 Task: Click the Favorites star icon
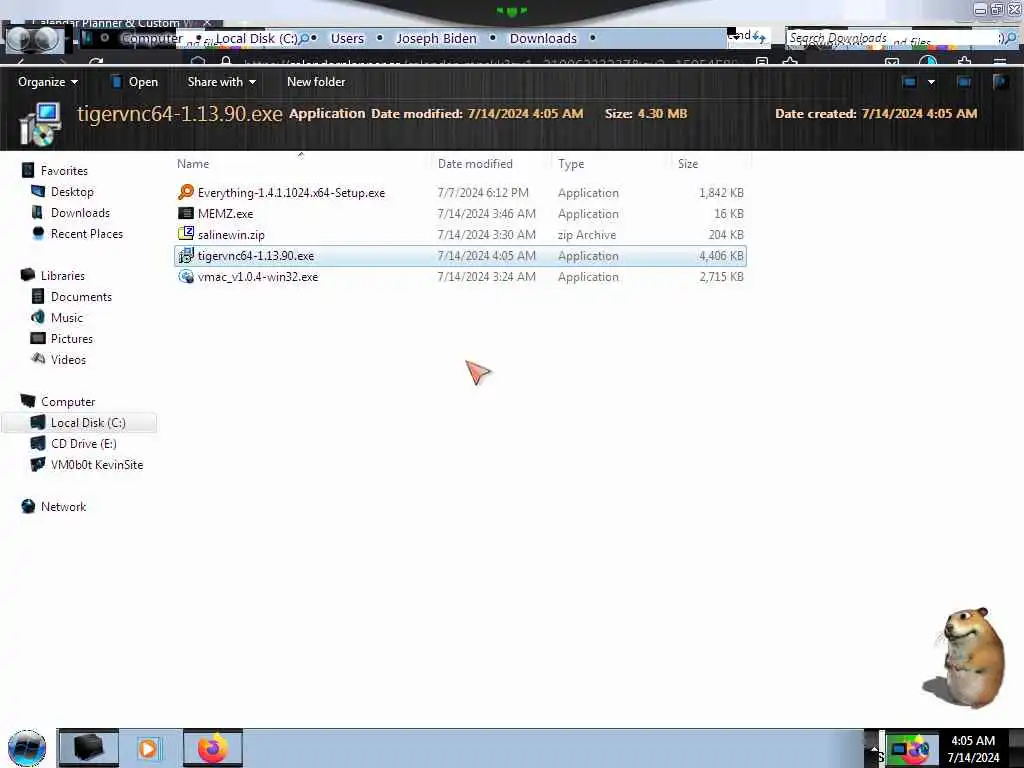pyautogui.click(x=27, y=170)
